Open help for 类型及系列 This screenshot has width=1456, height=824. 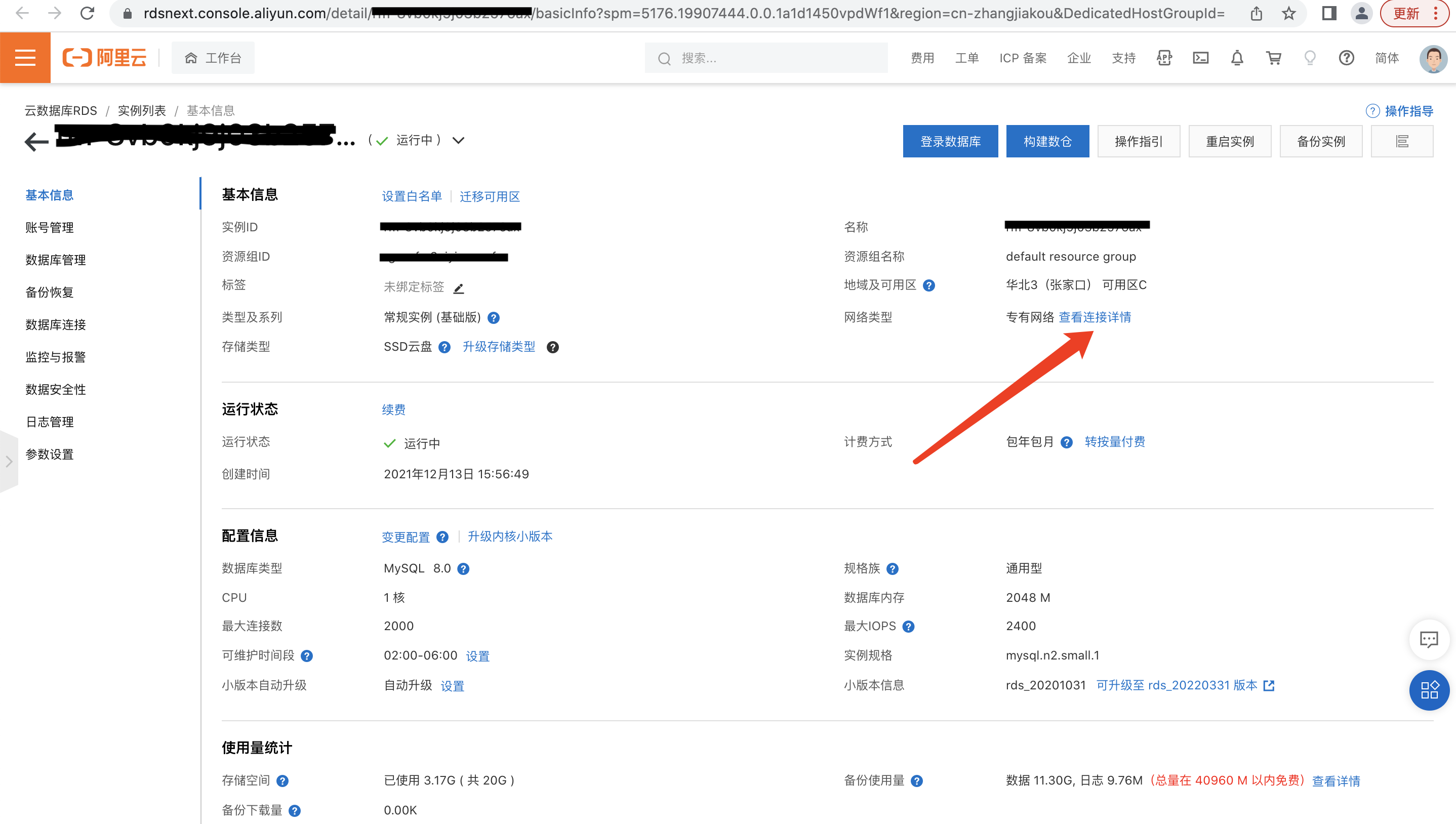(494, 318)
